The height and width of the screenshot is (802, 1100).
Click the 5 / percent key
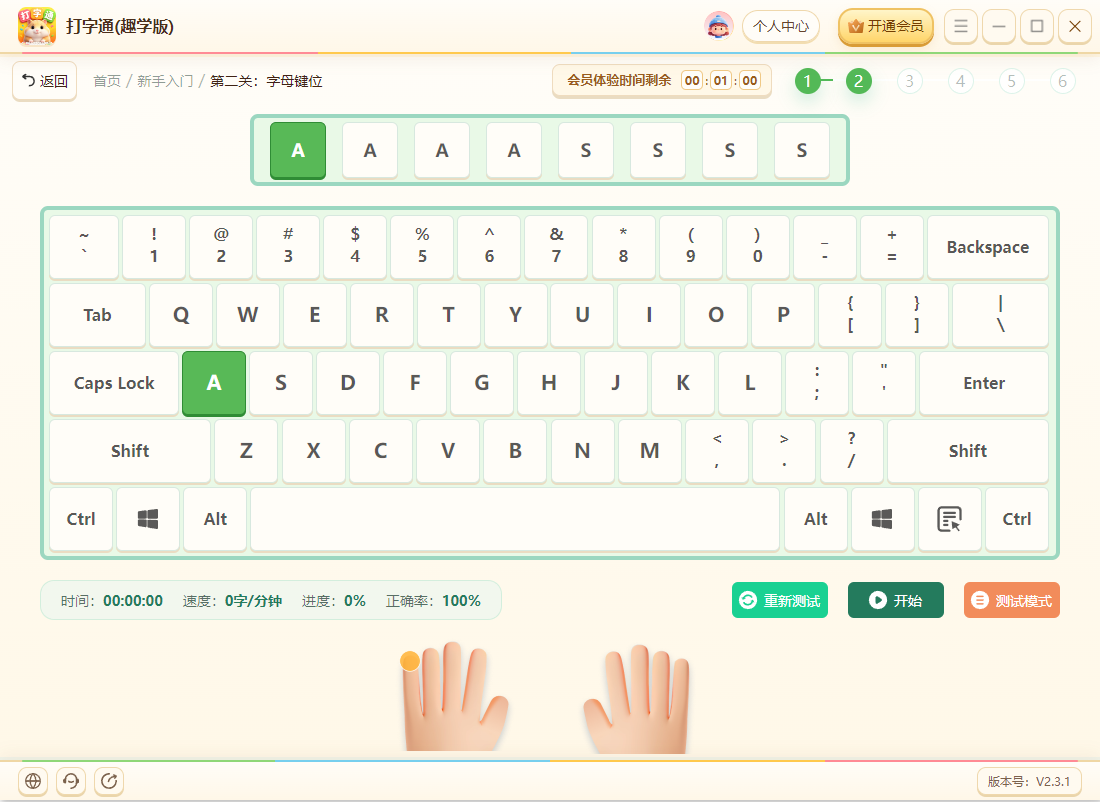(422, 247)
